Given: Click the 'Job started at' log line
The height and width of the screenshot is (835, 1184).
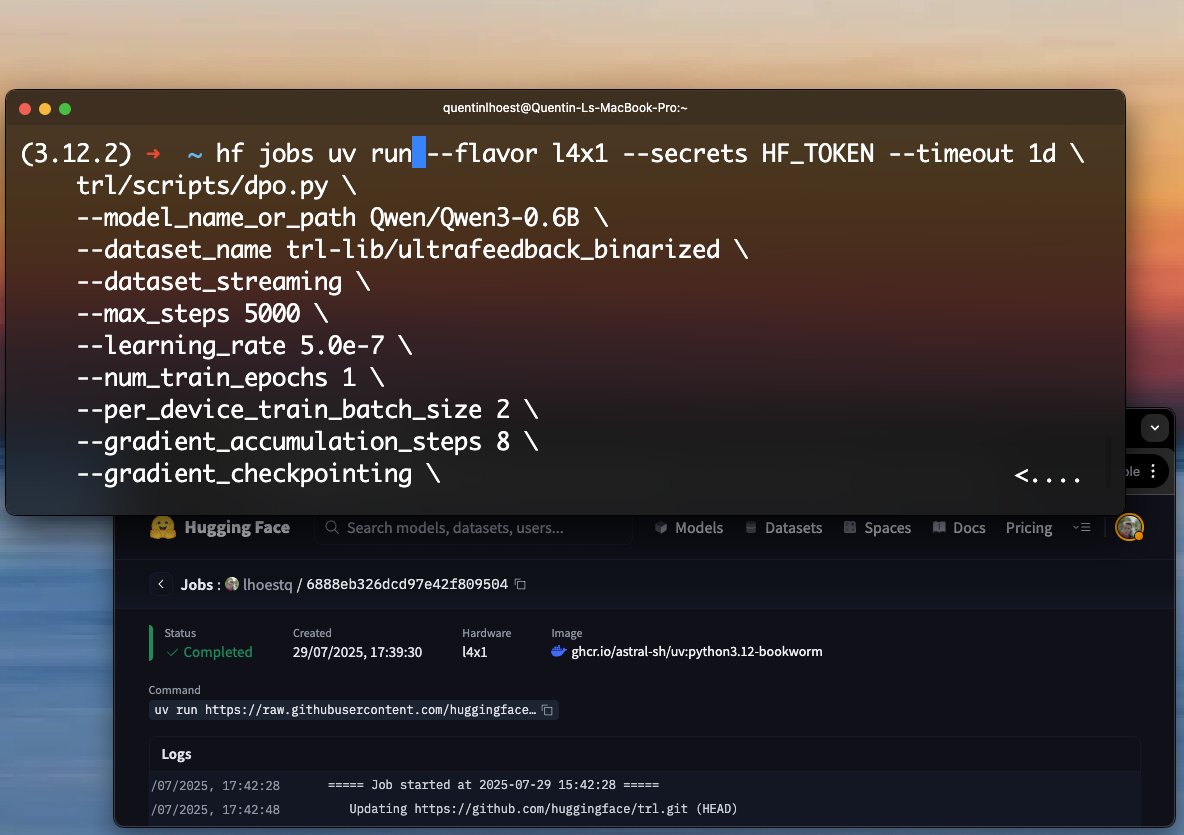Looking at the screenshot, I should [x=493, y=784].
